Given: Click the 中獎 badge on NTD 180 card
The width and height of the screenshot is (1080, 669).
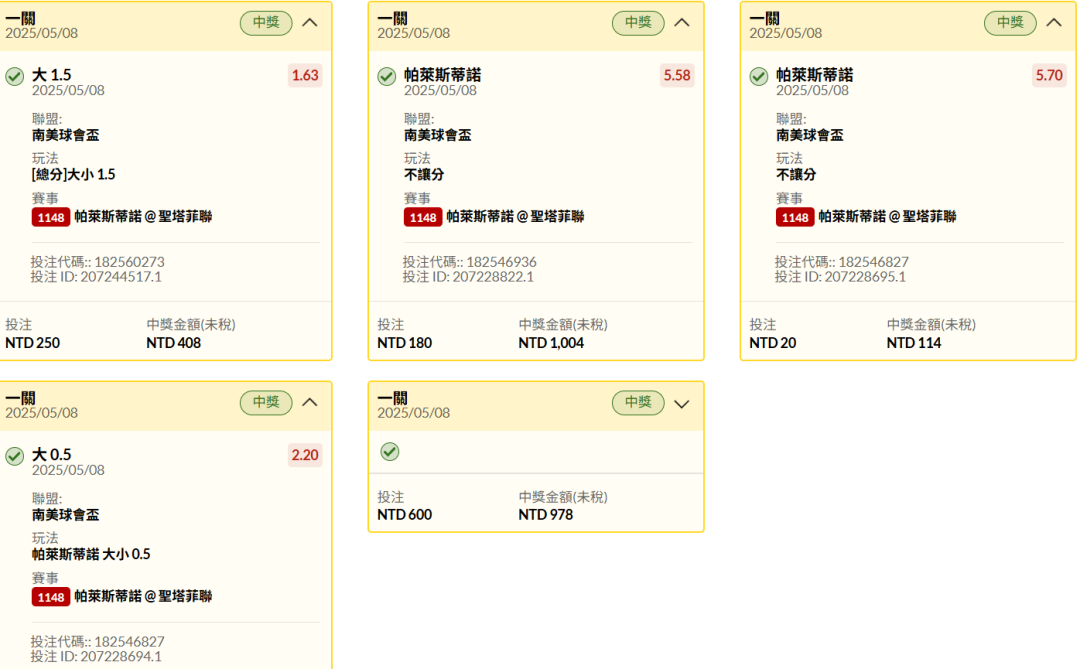Looking at the screenshot, I should pos(638,23).
